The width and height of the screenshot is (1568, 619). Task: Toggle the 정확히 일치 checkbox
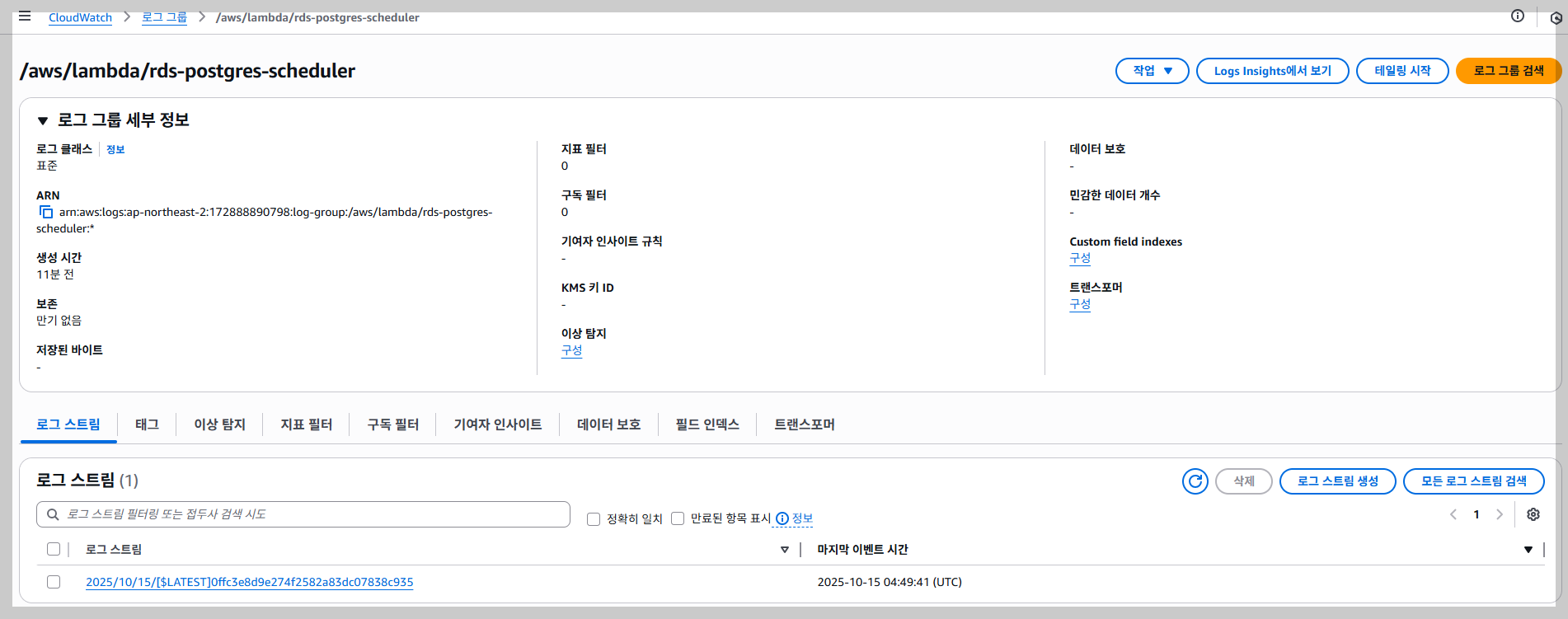(594, 519)
